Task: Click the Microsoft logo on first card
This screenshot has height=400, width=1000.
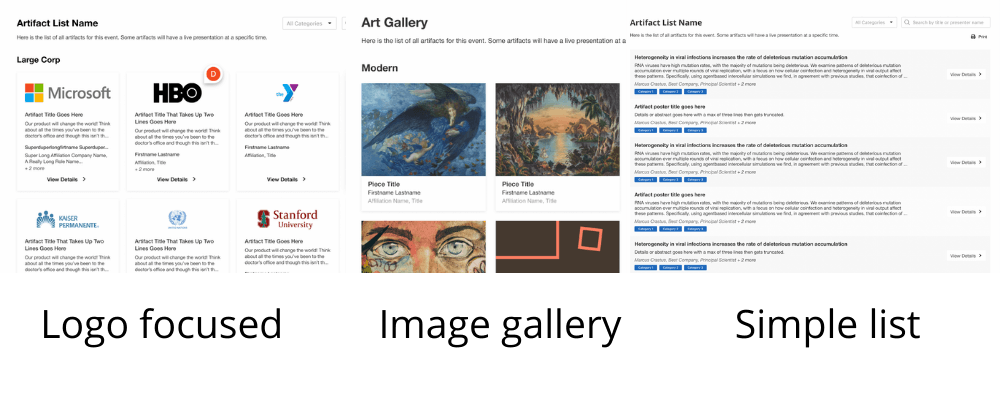Action: pos(67,93)
